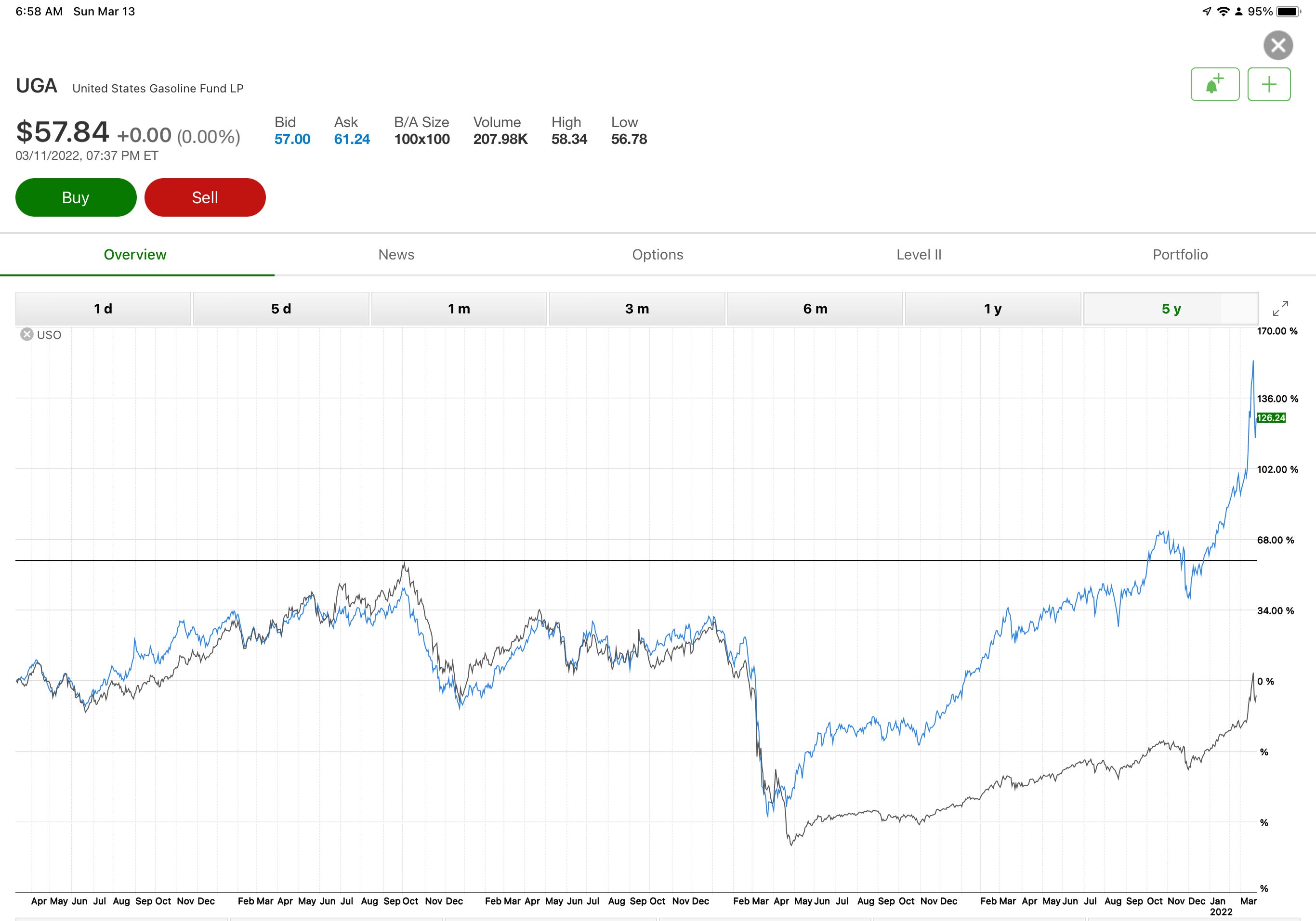Click the United States Gasoline Fund LP name

pos(158,88)
